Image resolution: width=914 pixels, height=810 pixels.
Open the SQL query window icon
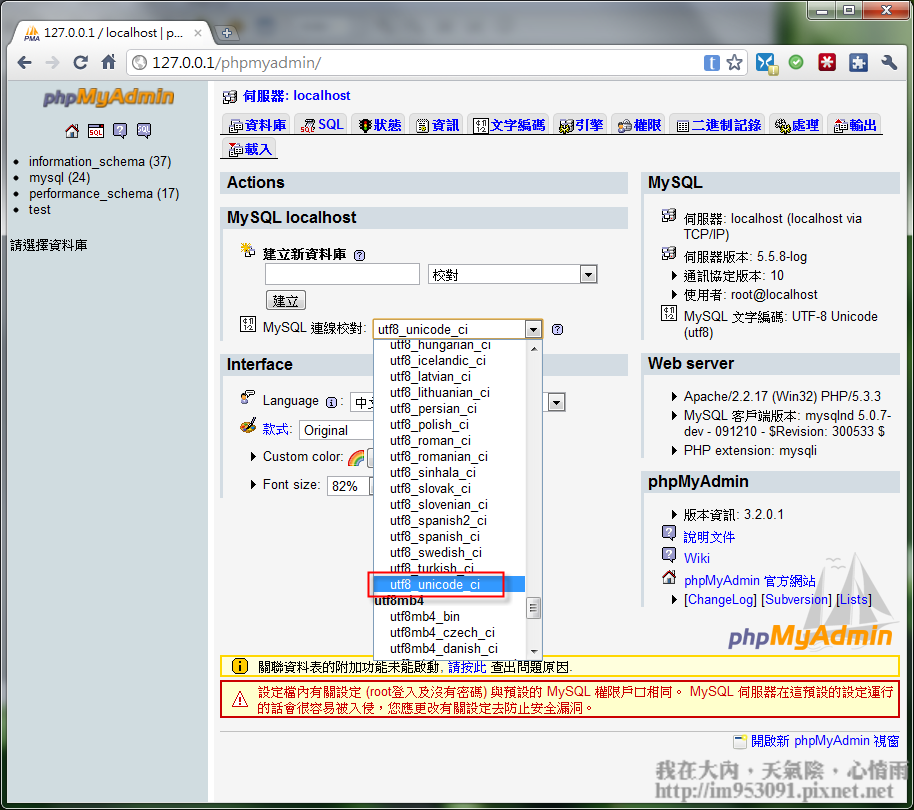[95, 131]
